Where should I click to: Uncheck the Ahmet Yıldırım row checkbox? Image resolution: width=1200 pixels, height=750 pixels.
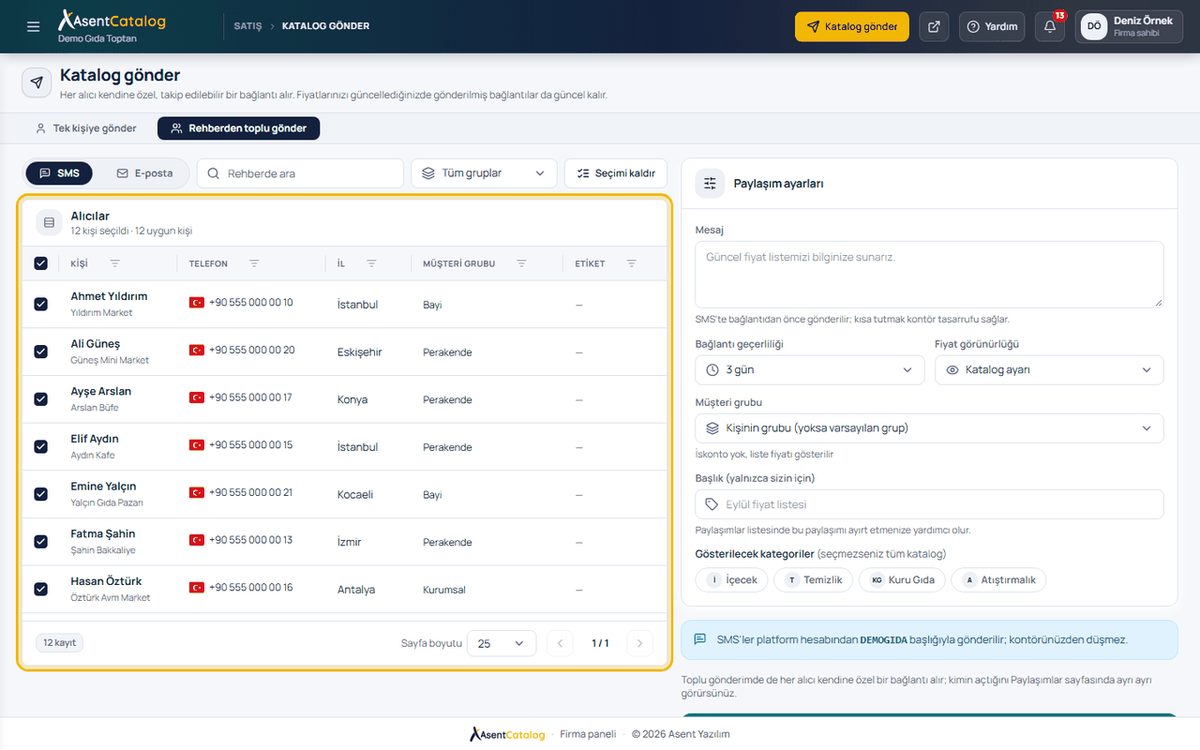(41, 304)
